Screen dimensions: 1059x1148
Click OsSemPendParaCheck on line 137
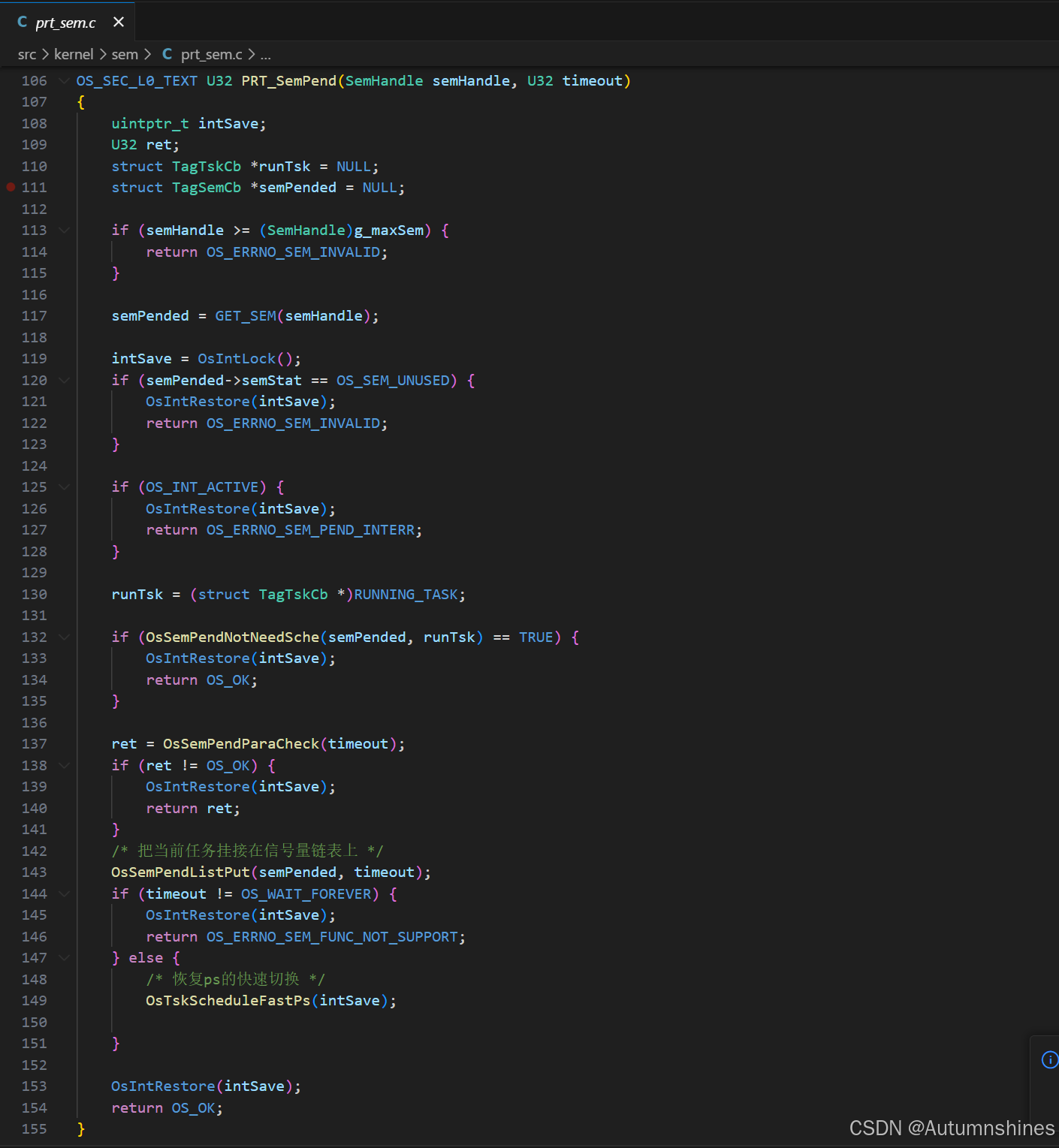[241, 743]
